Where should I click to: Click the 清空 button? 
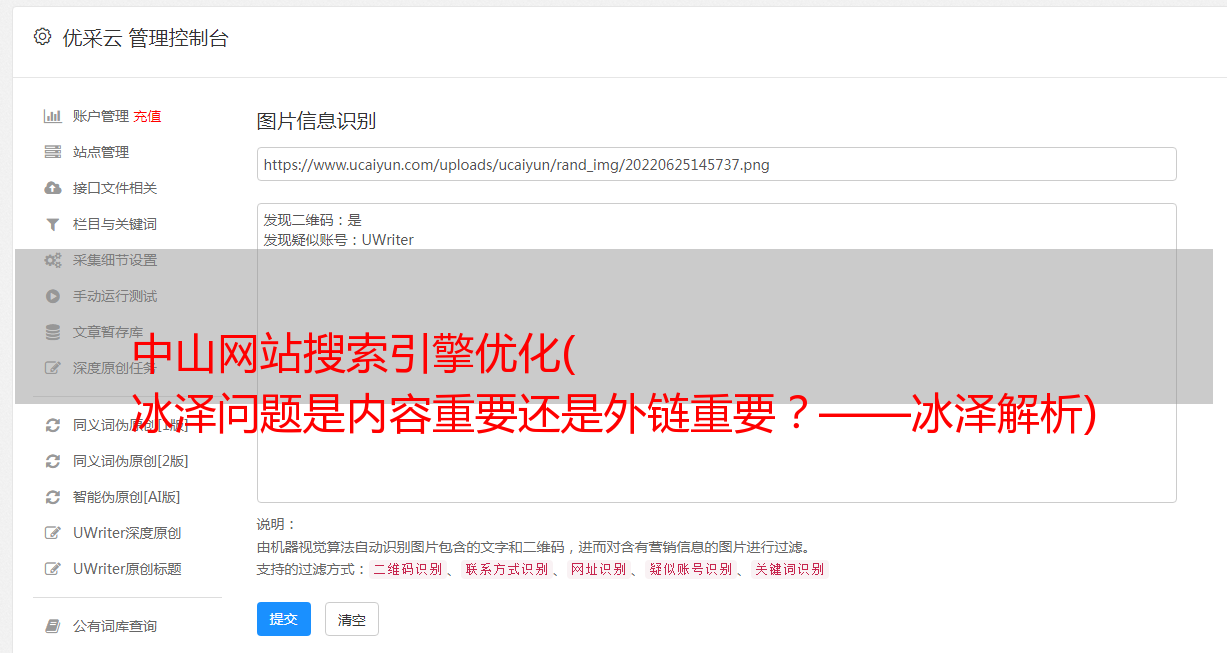352,619
